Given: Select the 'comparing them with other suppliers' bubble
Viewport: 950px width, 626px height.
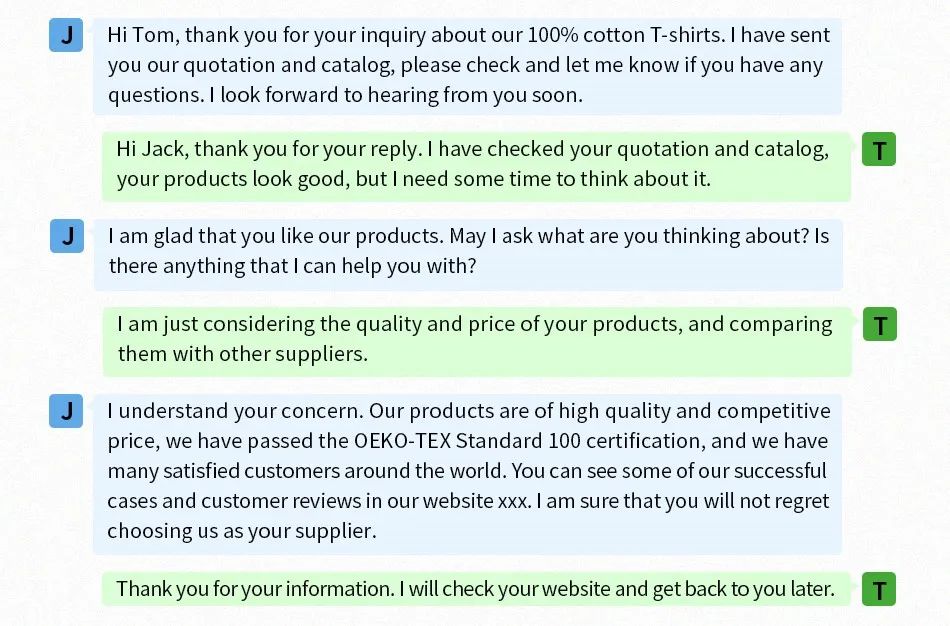Looking at the screenshot, I should (x=477, y=342).
